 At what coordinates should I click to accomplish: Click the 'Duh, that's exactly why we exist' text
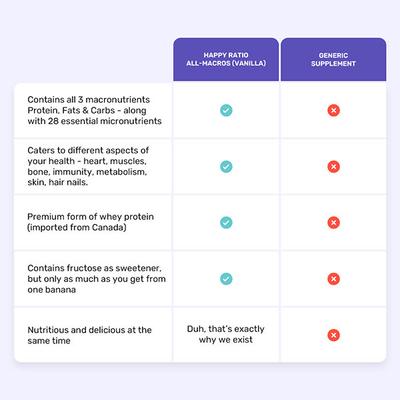pyautogui.click(x=226, y=334)
